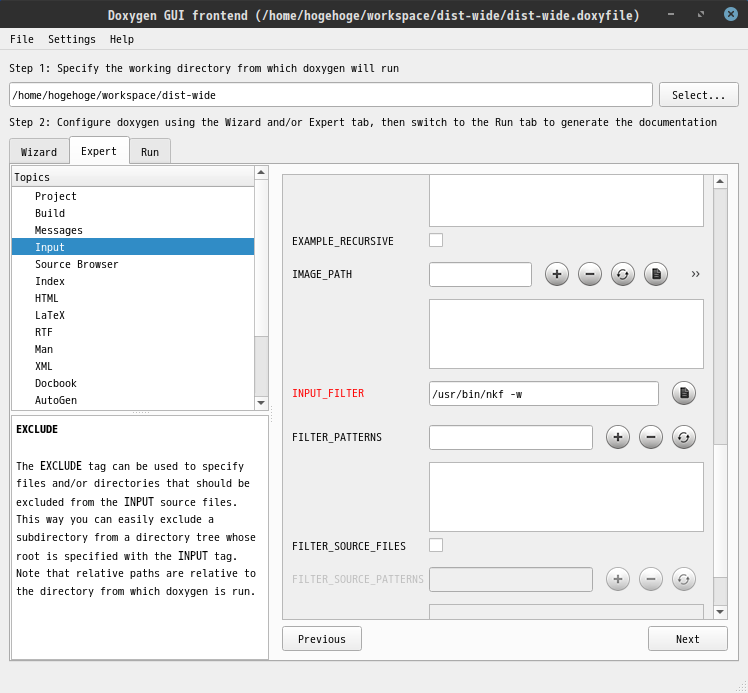The height and width of the screenshot is (693, 748).
Task: Switch to the Expert tab
Action: pos(99,151)
